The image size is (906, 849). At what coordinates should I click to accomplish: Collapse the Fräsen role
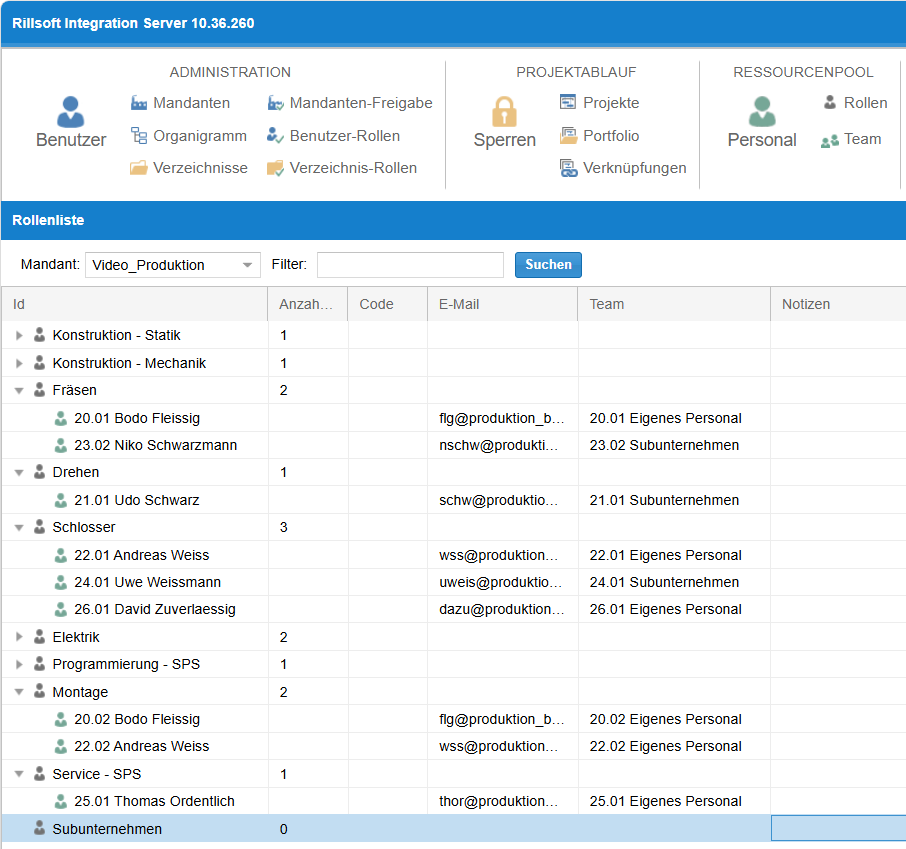pos(19,391)
